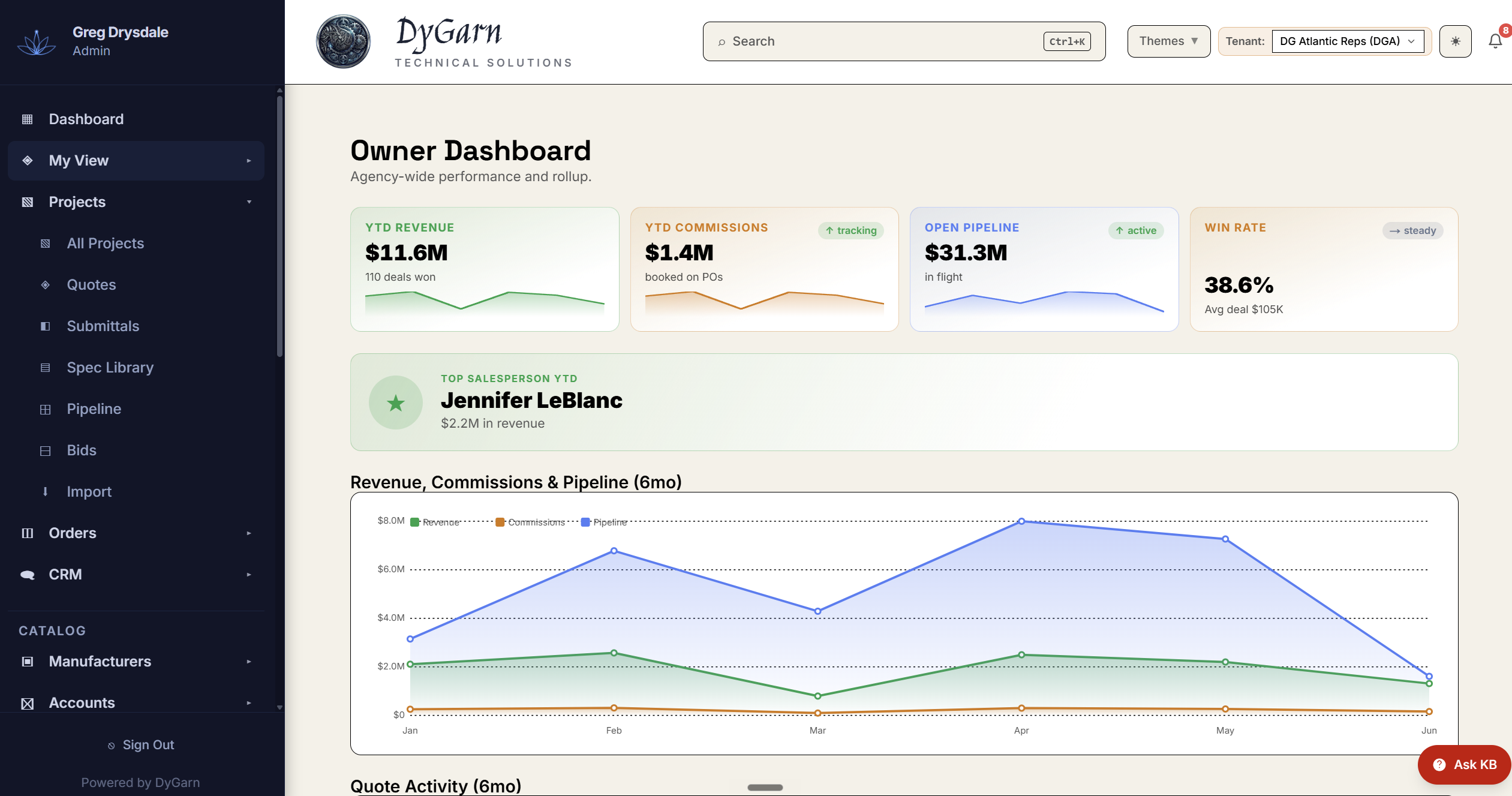
Task: Click the Dashboard grid icon in sidebar
Action: click(x=27, y=119)
